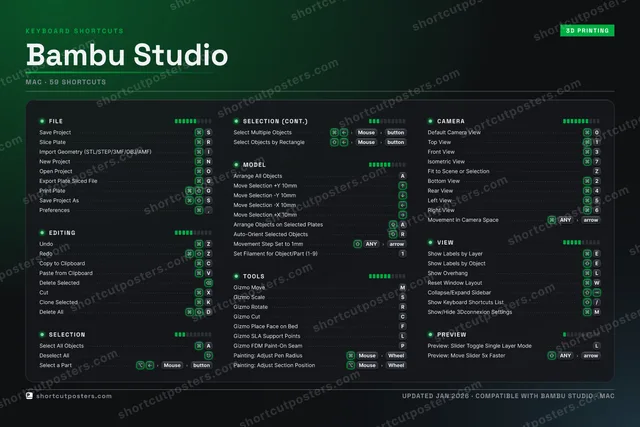The height and width of the screenshot is (427, 640).
Task: Click the 'Isometric View' row text
Action: click(446, 162)
